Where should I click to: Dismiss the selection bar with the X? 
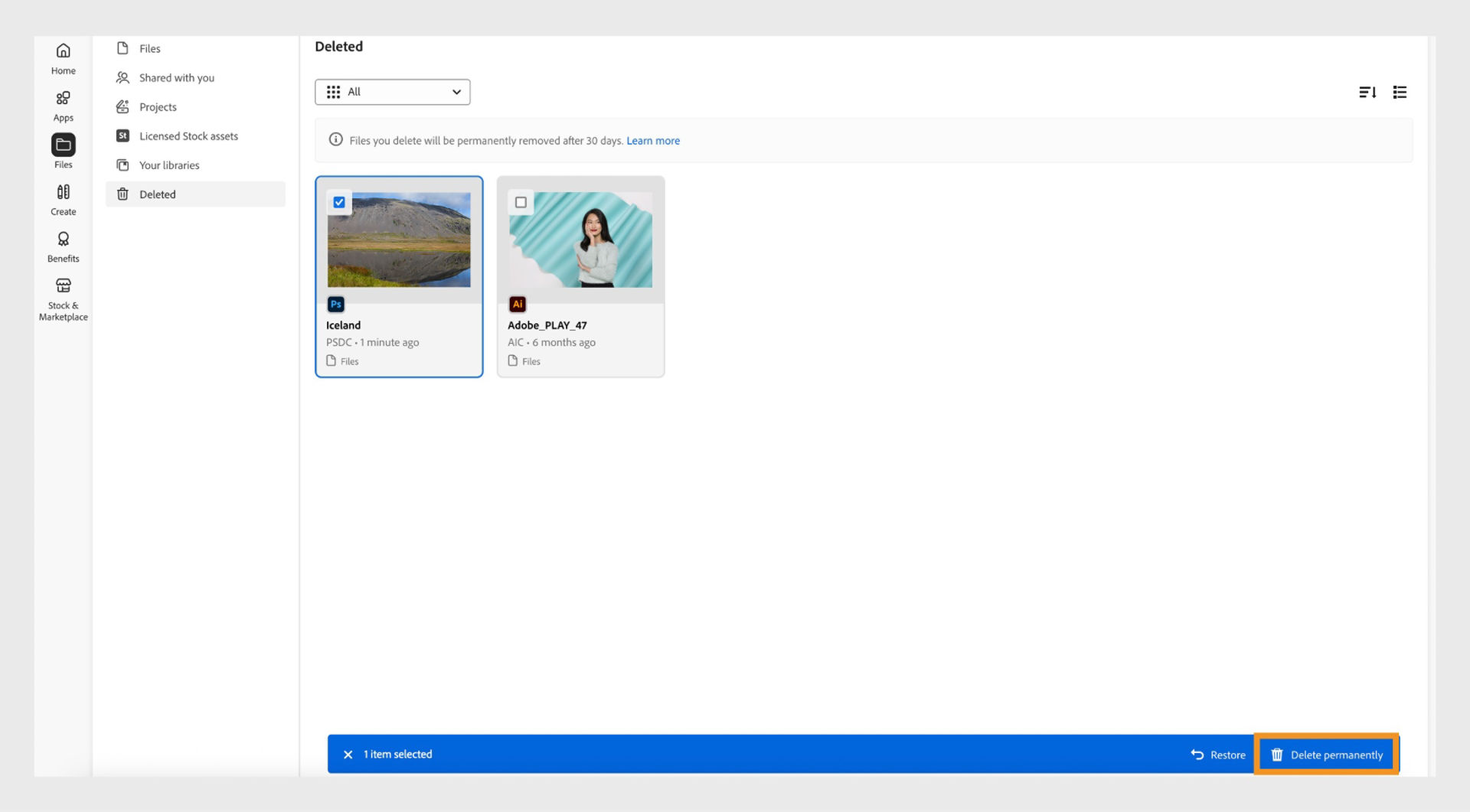pyautogui.click(x=349, y=754)
